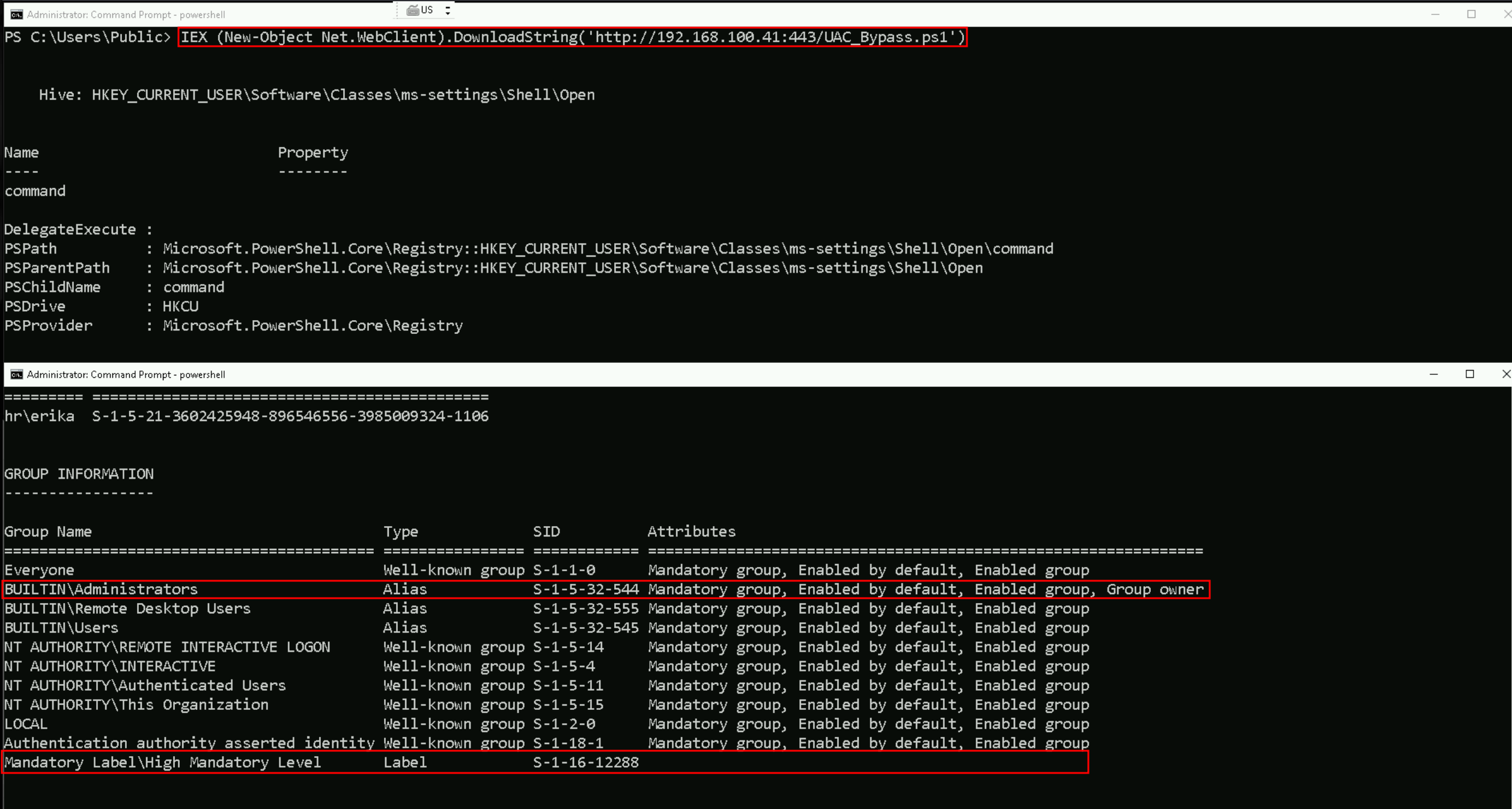
Task: Click the GROUP INFORMATION heading
Action: (79, 474)
